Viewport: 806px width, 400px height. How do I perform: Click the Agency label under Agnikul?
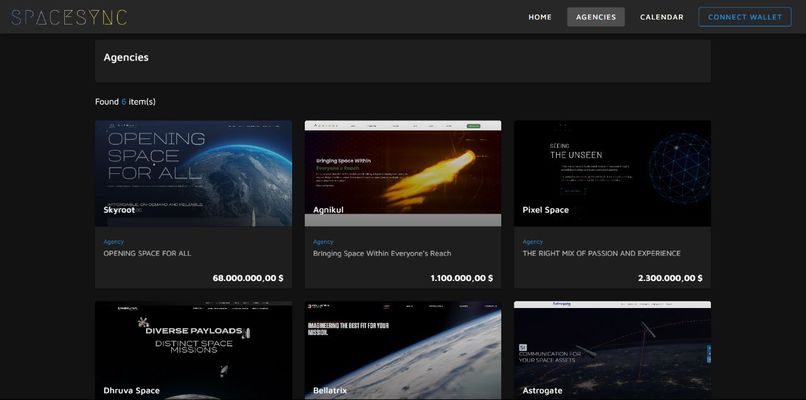323,242
